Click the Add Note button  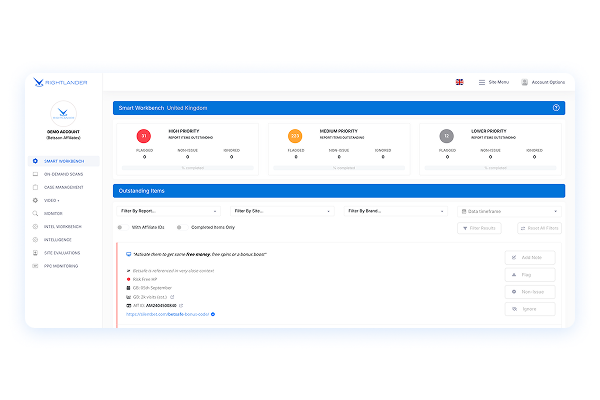[x=530, y=257]
